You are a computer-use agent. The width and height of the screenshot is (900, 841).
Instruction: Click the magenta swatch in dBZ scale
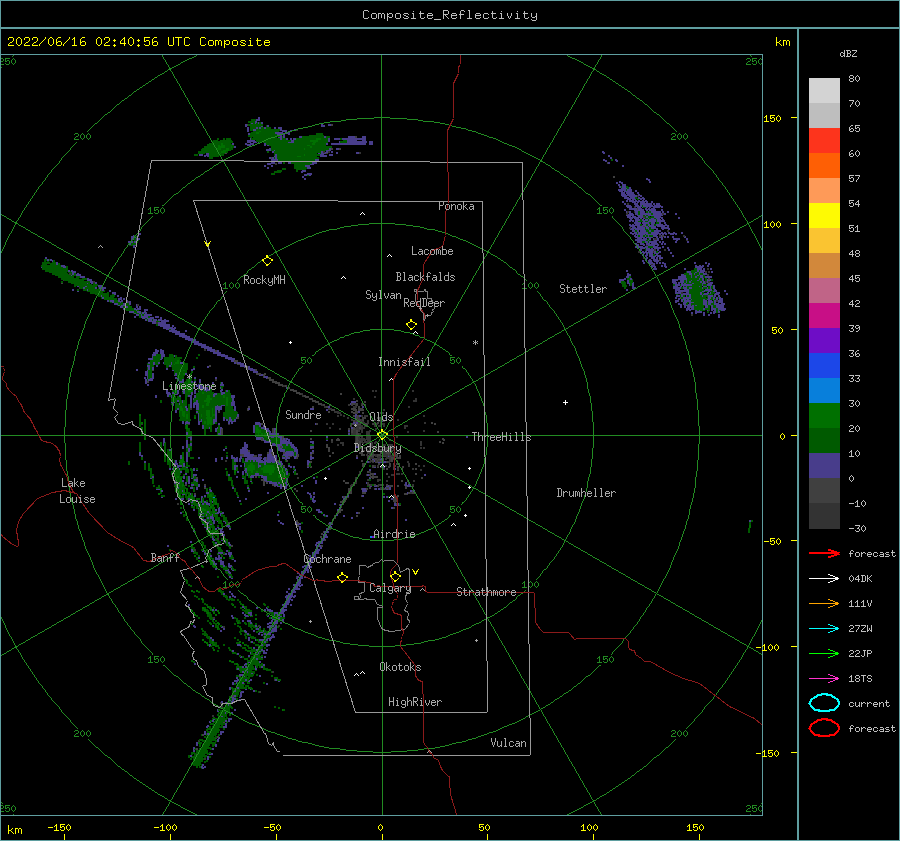pyautogui.click(x=824, y=315)
